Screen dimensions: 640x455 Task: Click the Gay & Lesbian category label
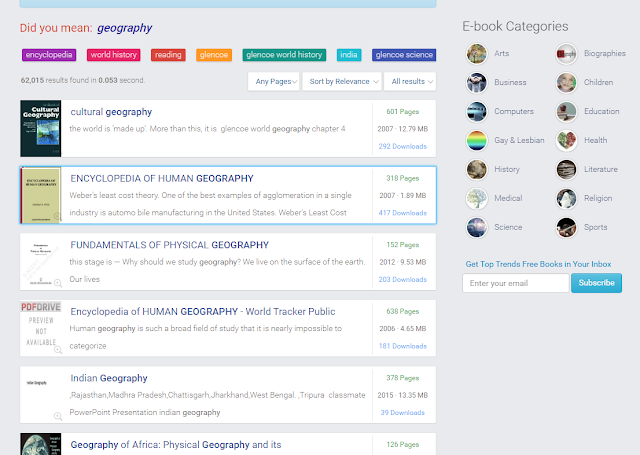coord(519,140)
